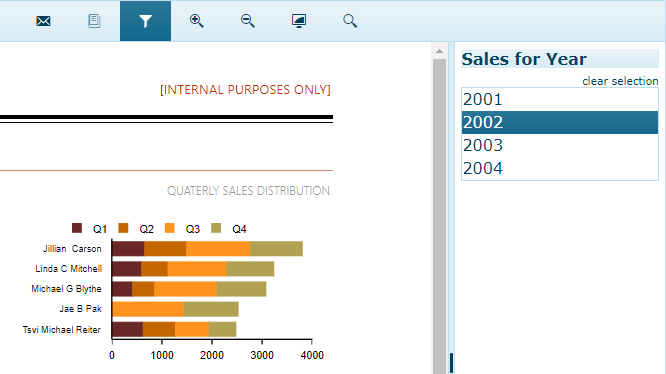Click the Q2 legend color swatch
Image resolution: width=666 pixels, height=374 pixels.
[123, 228]
